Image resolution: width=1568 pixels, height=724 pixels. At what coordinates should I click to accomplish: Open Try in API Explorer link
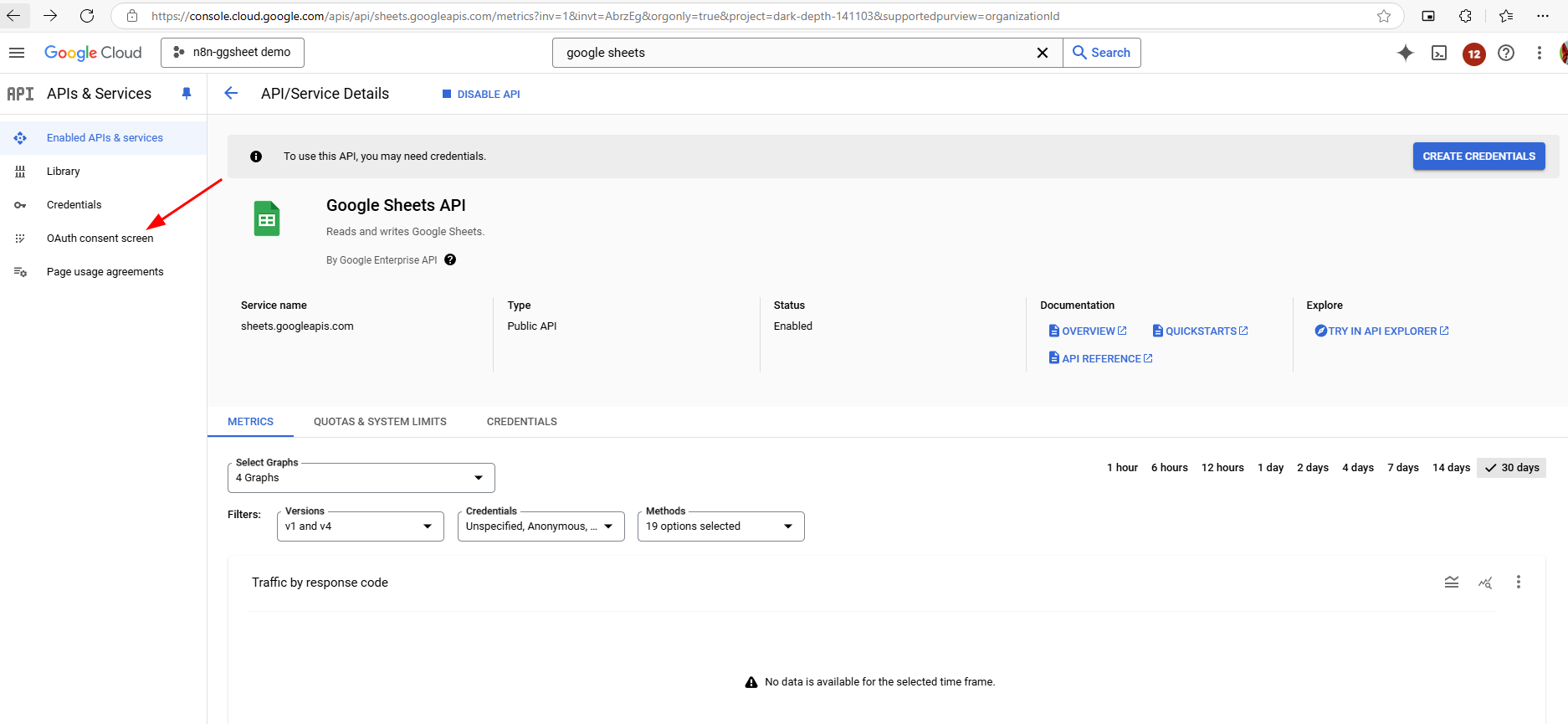pos(1382,331)
